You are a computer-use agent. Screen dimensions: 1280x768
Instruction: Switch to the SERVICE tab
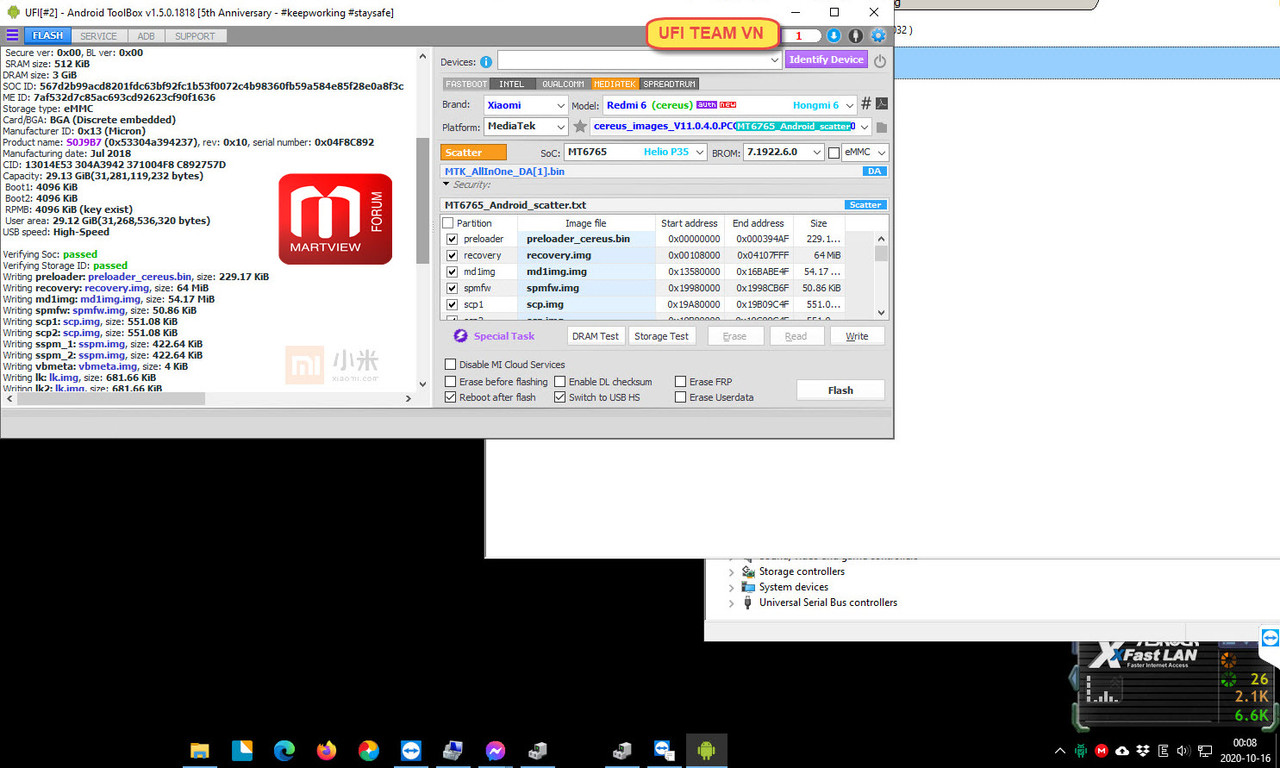coord(99,36)
